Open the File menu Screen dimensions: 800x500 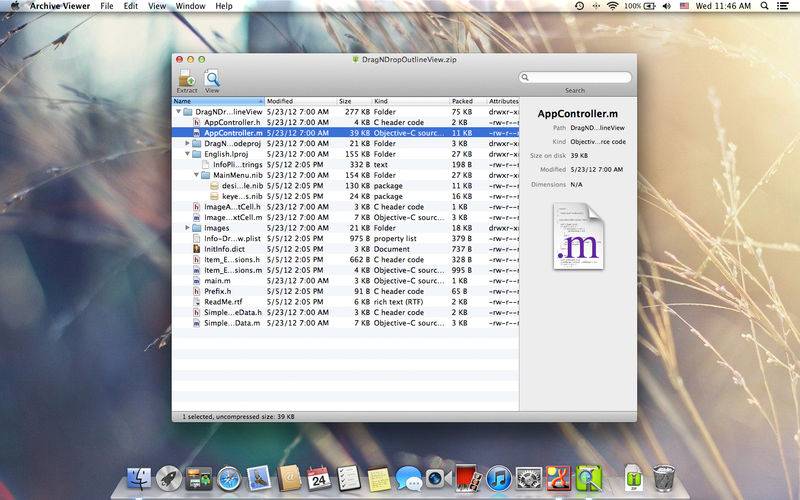pos(107,6)
